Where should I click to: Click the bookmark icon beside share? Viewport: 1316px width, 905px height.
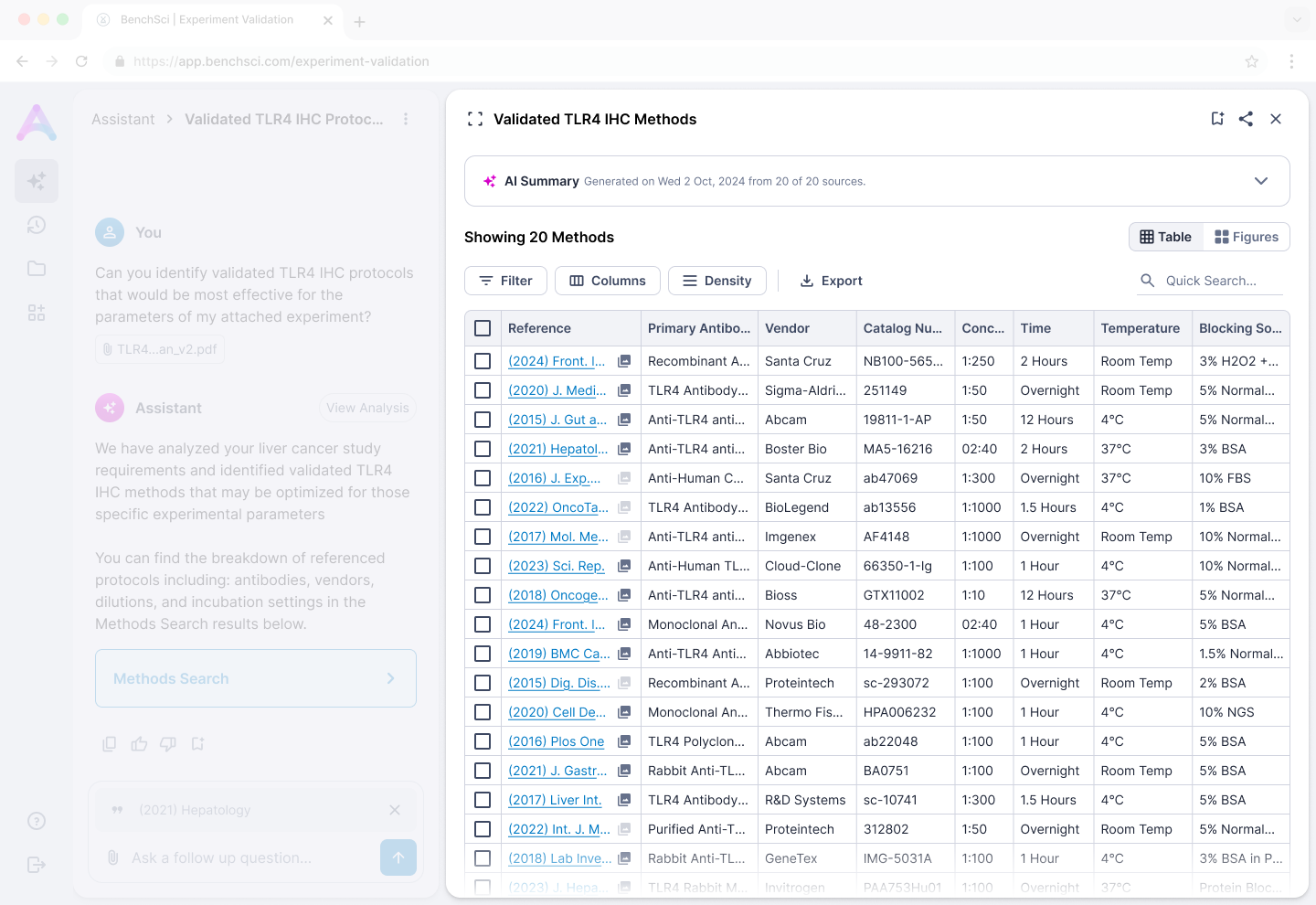coord(1217,119)
